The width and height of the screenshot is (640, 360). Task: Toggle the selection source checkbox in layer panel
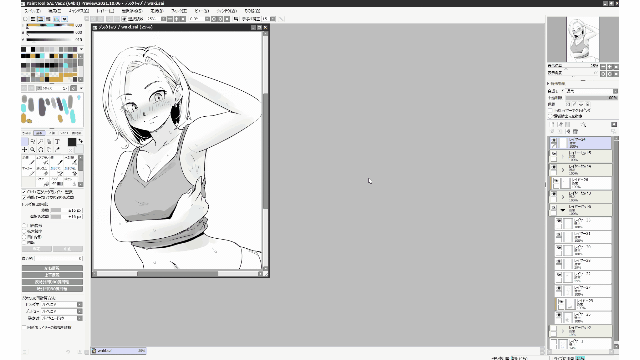coord(550,116)
